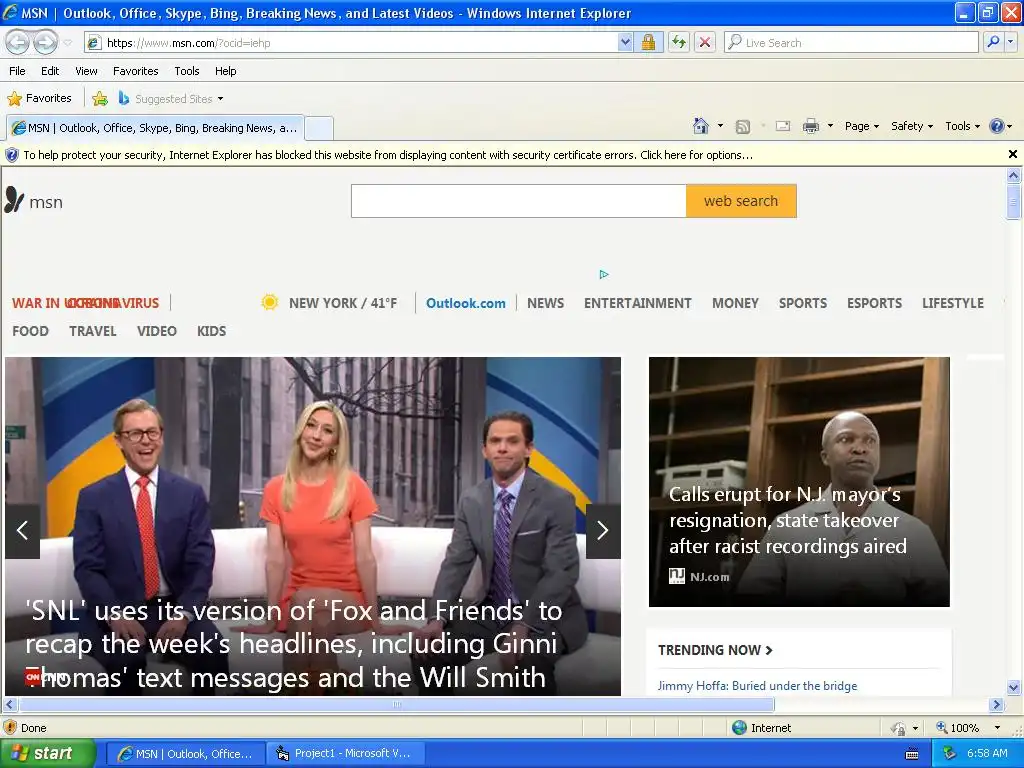Open the TRAVEL navigation link
Viewport: 1024px width, 768px height.
(x=93, y=331)
